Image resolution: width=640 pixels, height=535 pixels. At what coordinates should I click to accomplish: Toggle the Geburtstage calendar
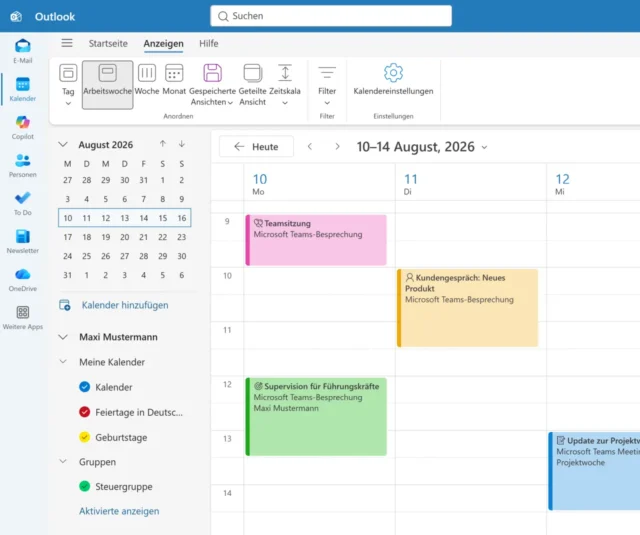[x=84, y=437]
